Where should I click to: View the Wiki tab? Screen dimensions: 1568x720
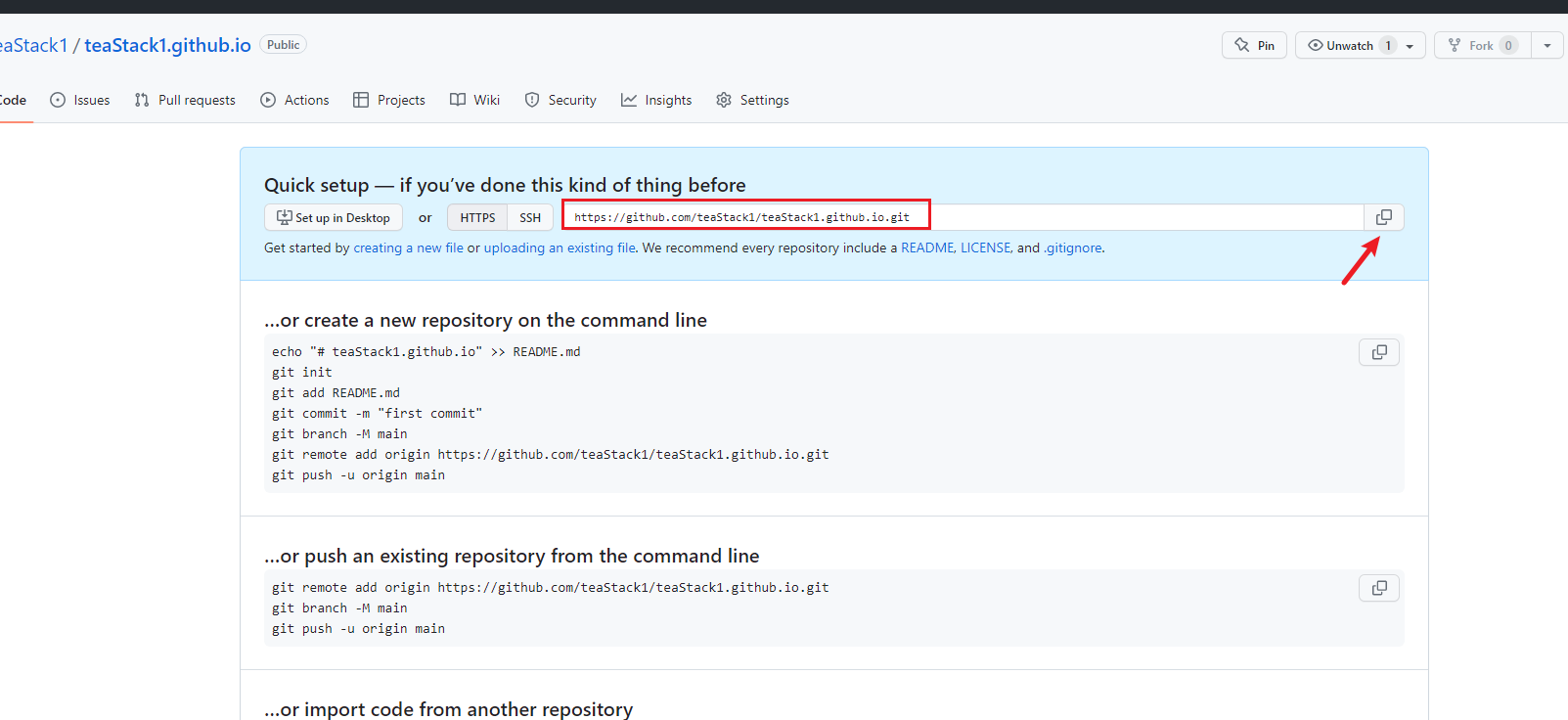pyautogui.click(x=474, y=100)
